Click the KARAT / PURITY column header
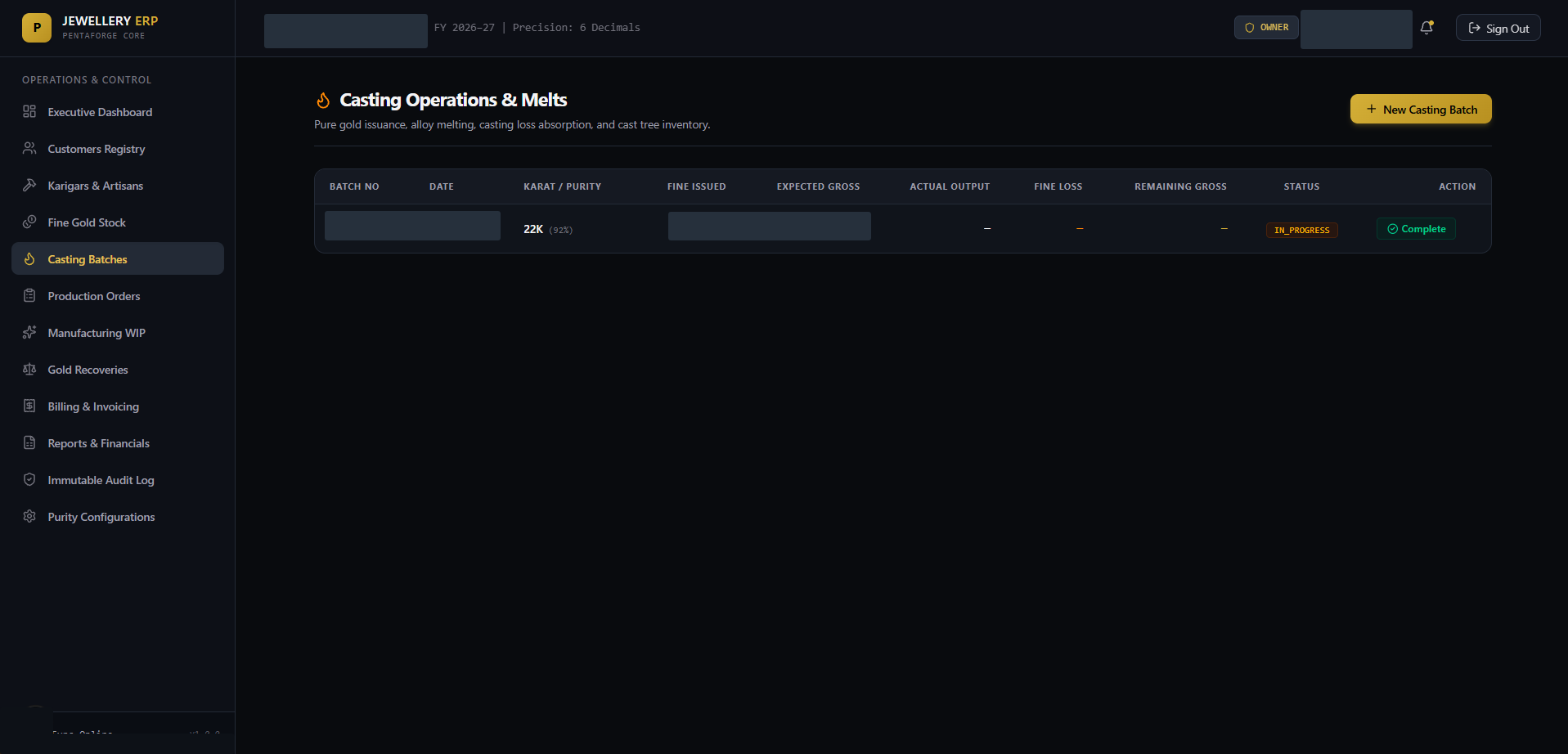The width and height of the screenshot is (1568, 754). click(562, 186)
